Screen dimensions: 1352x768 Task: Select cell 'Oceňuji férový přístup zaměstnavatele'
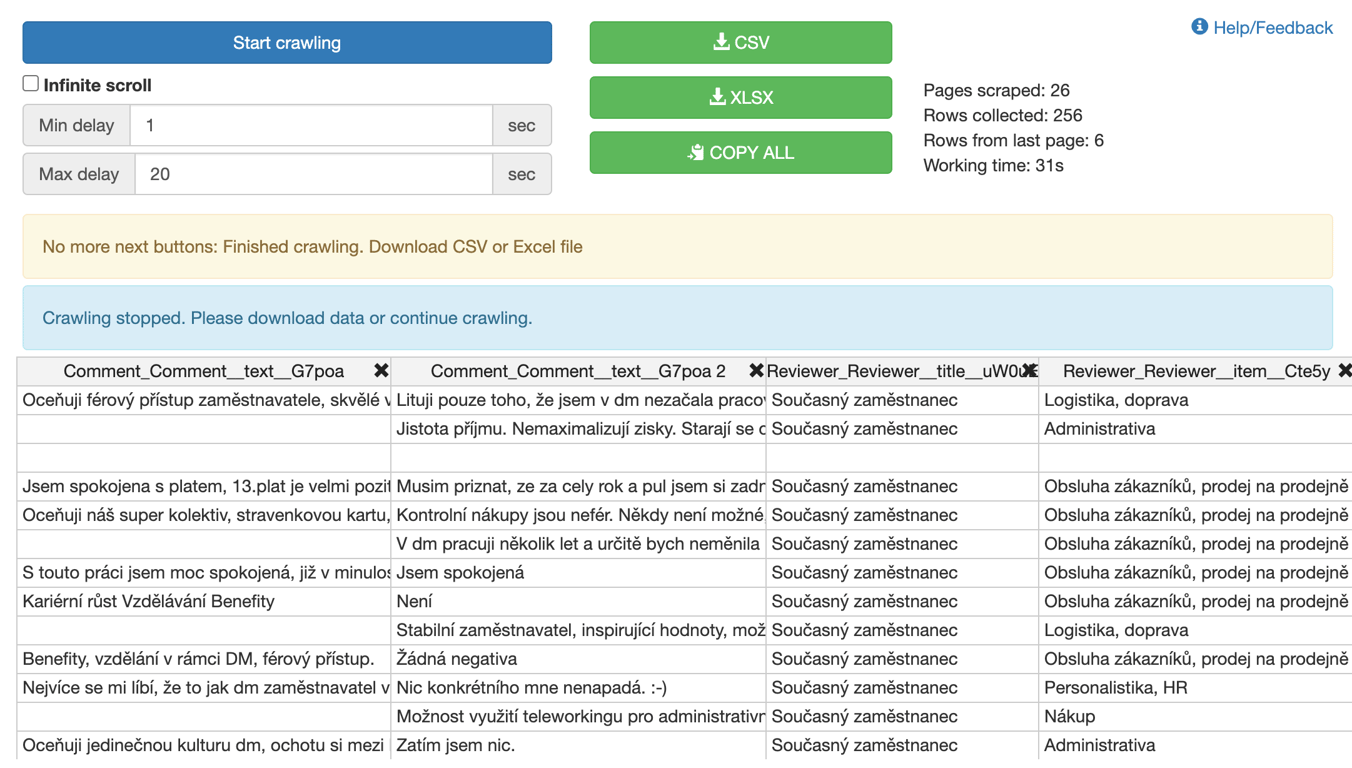click(204, 400)
